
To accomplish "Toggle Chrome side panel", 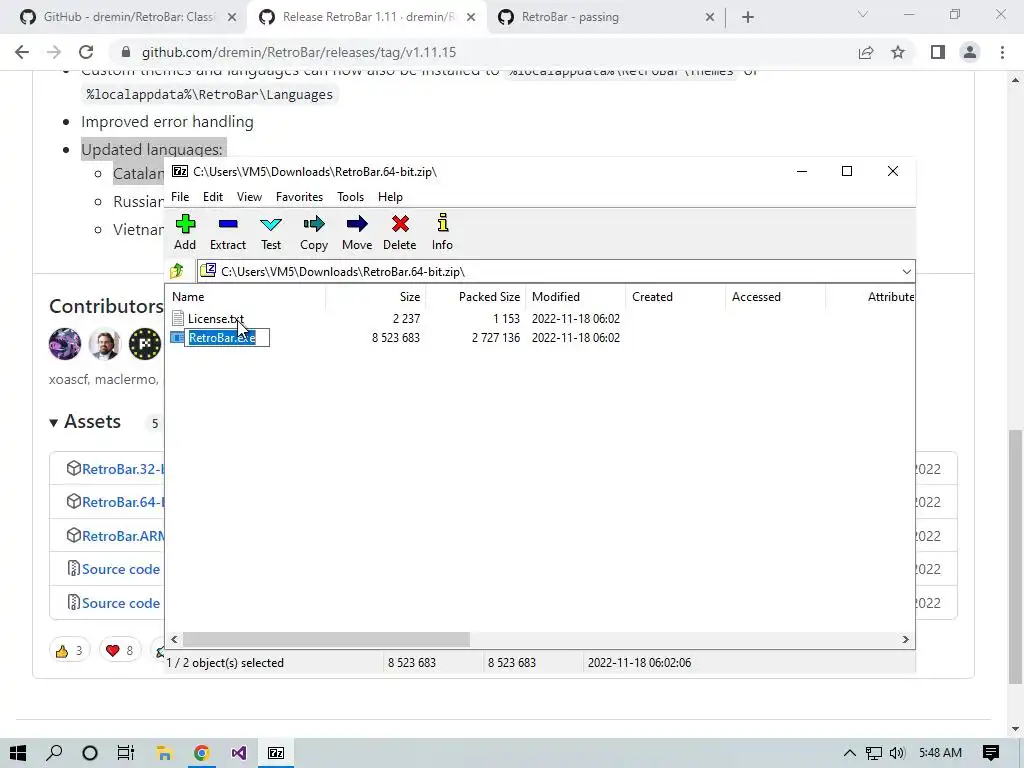I will [x=938, y=52].
